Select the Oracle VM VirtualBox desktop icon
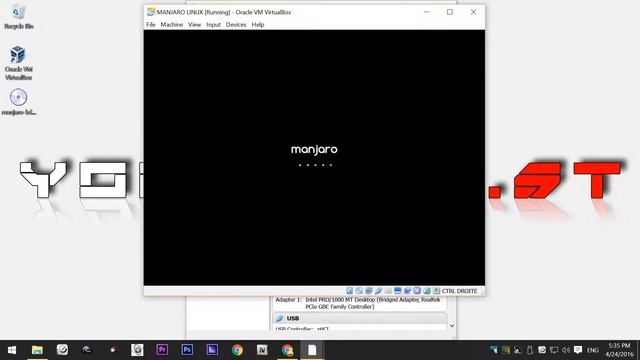Viewport: 640px width, 360px height. coord(18,63)
